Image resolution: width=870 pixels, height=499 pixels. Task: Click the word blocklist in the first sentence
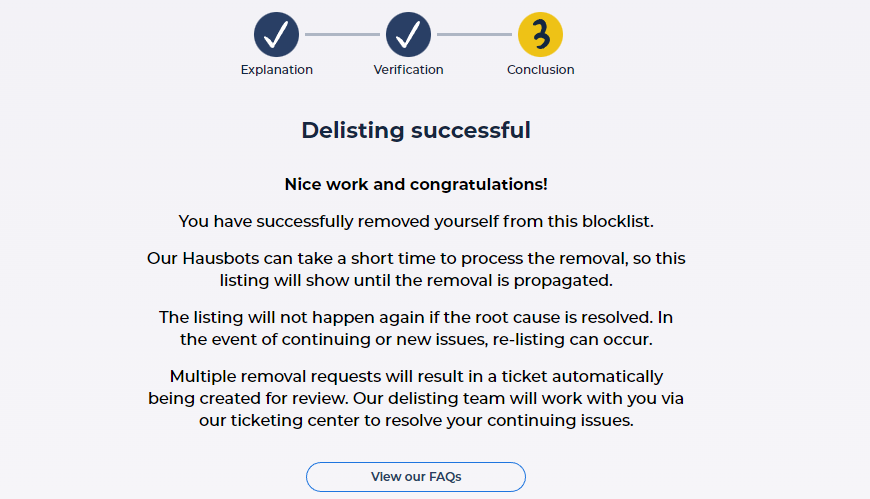616,221
